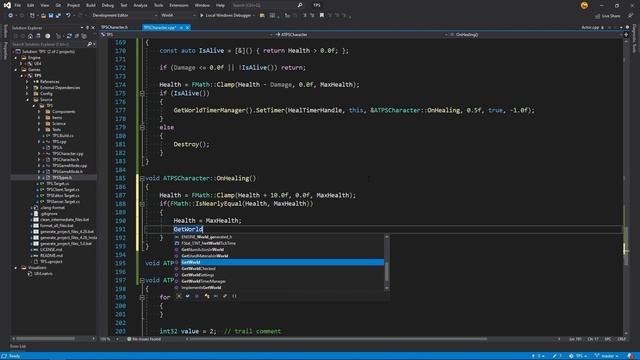Screen dimensions: 640x360
Task: Collapse the Games folder node
Action: click(x=16, y=70)
